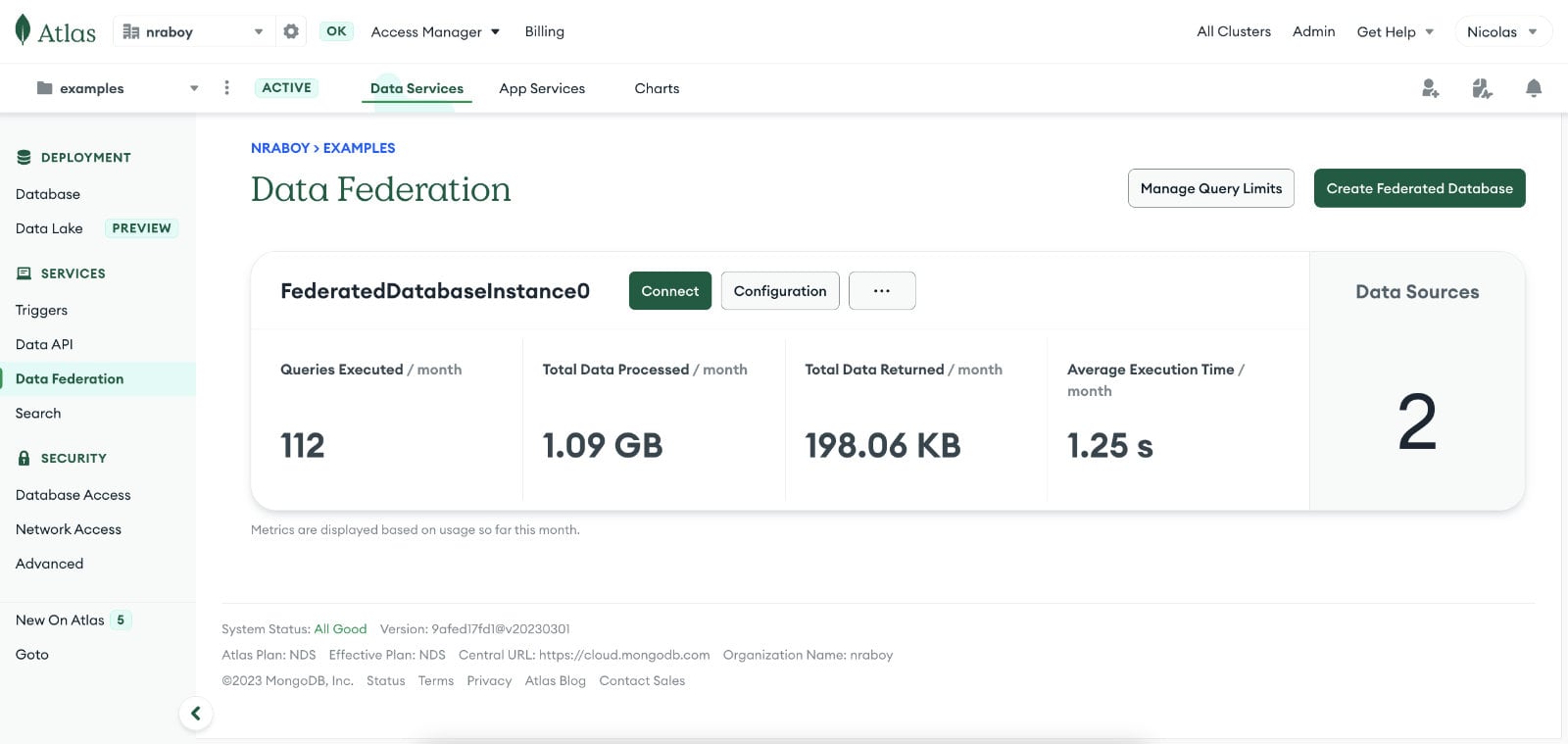Open the footer Status link
This screenshot has width=1568, height=744.
coord(386,680)
